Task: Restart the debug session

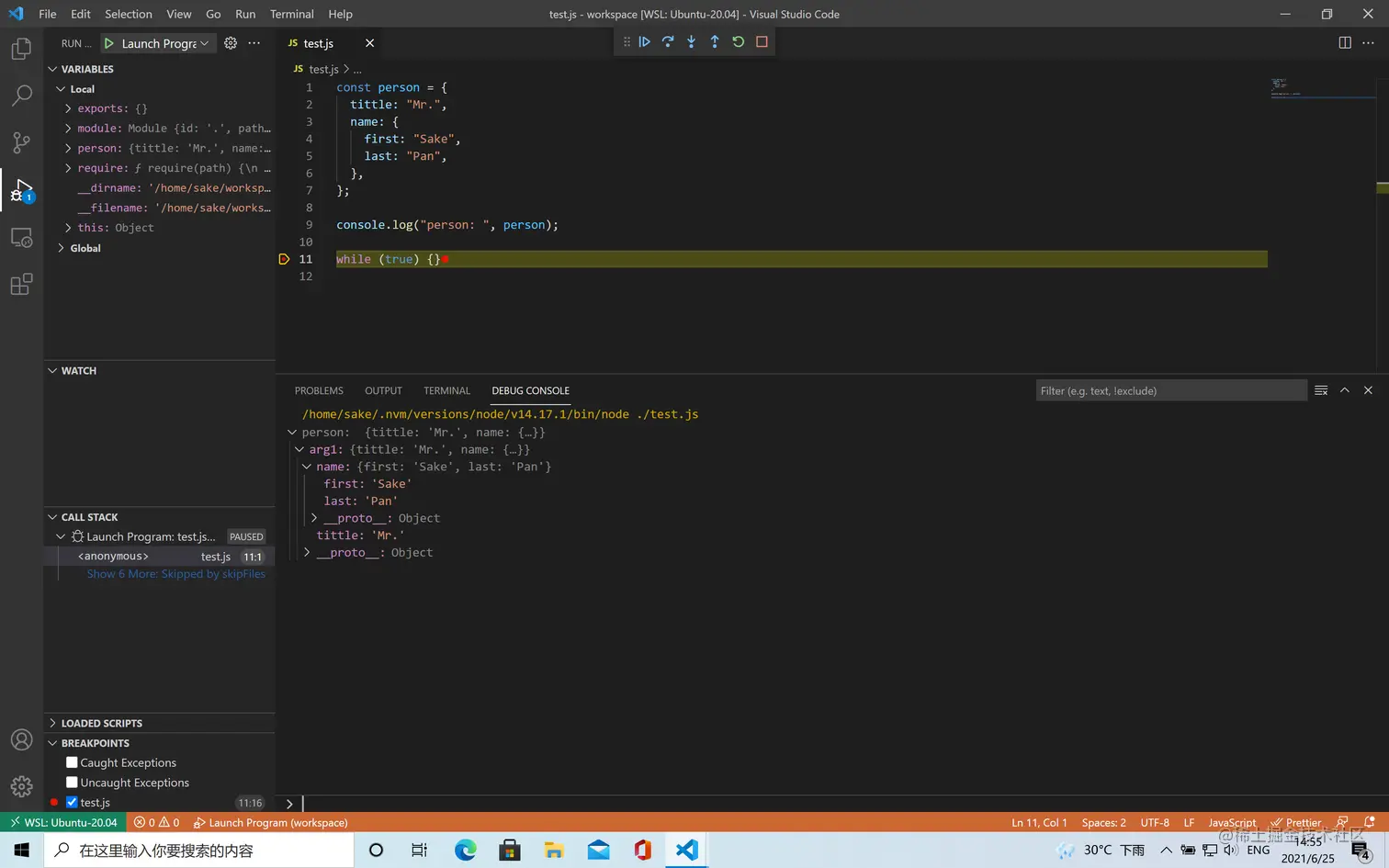Action: click(738, 42)
